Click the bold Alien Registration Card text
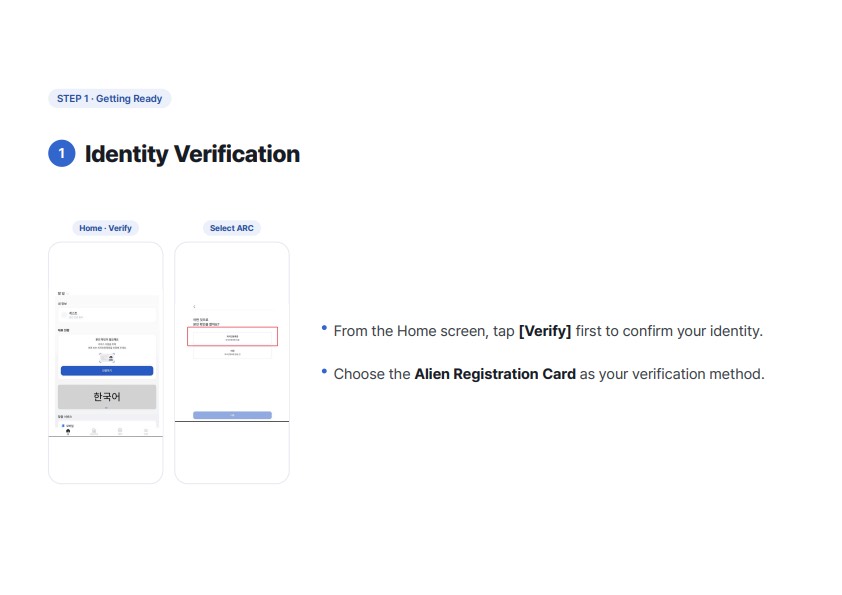Screen dimensions: 842x595 (x=495, y=374)
